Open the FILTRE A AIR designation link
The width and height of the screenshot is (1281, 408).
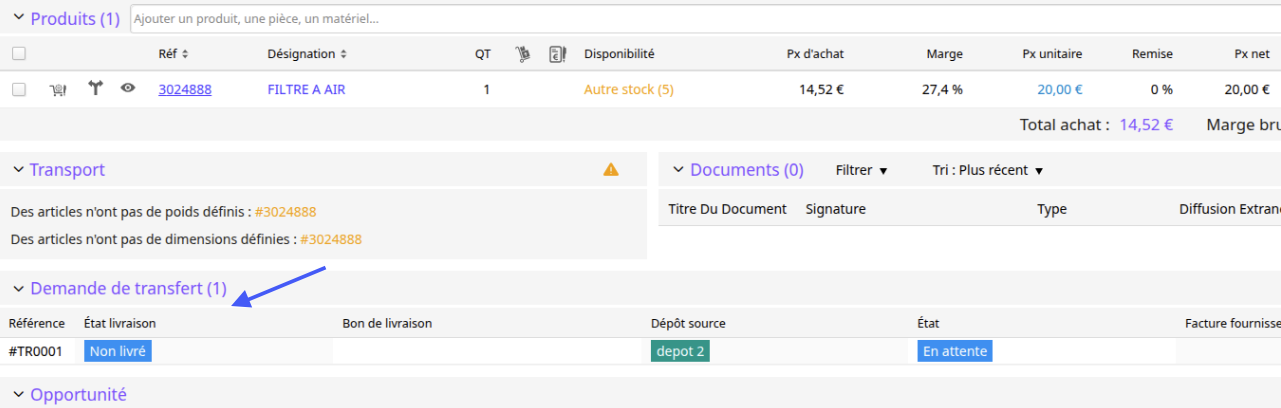click(307, 89)
